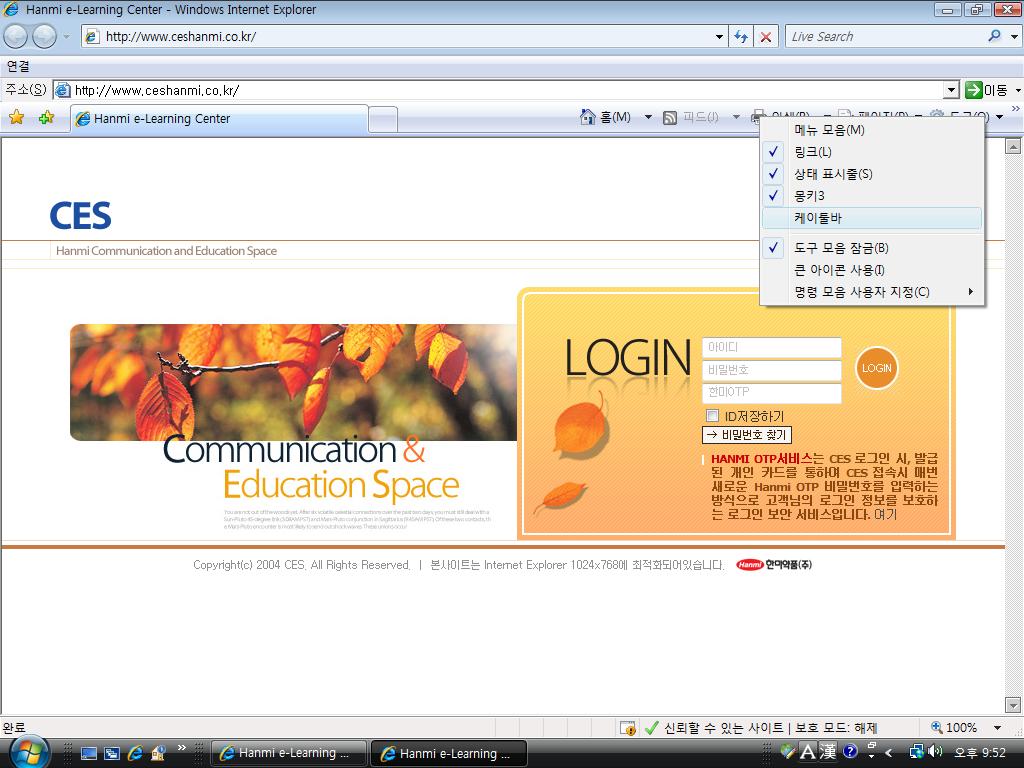This screenshot has height=768, width=1024.
Task: Click the network tray icon
Action: click(x=916, y=752)
